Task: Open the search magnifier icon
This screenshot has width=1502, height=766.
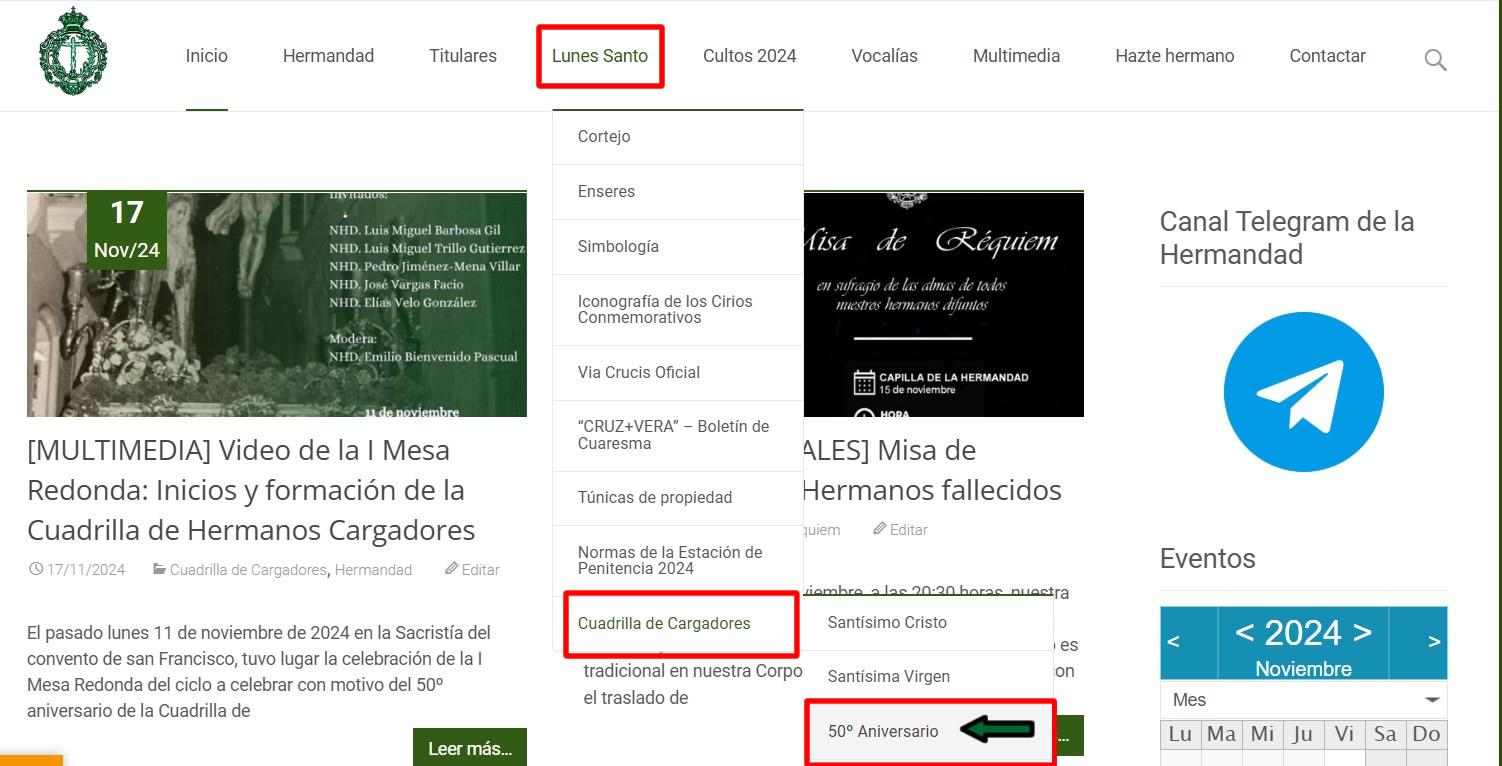Action: [x=1435, y=60]
